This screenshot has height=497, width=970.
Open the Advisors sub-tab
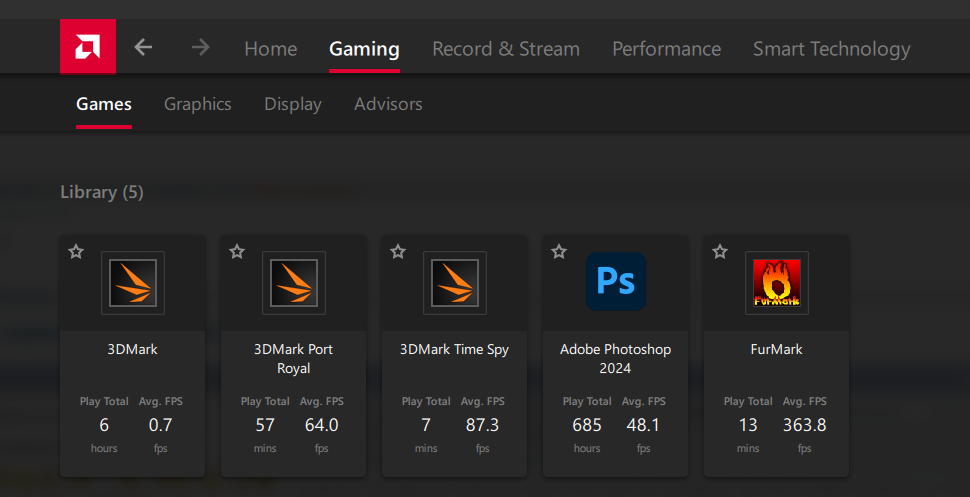[388, 104]
